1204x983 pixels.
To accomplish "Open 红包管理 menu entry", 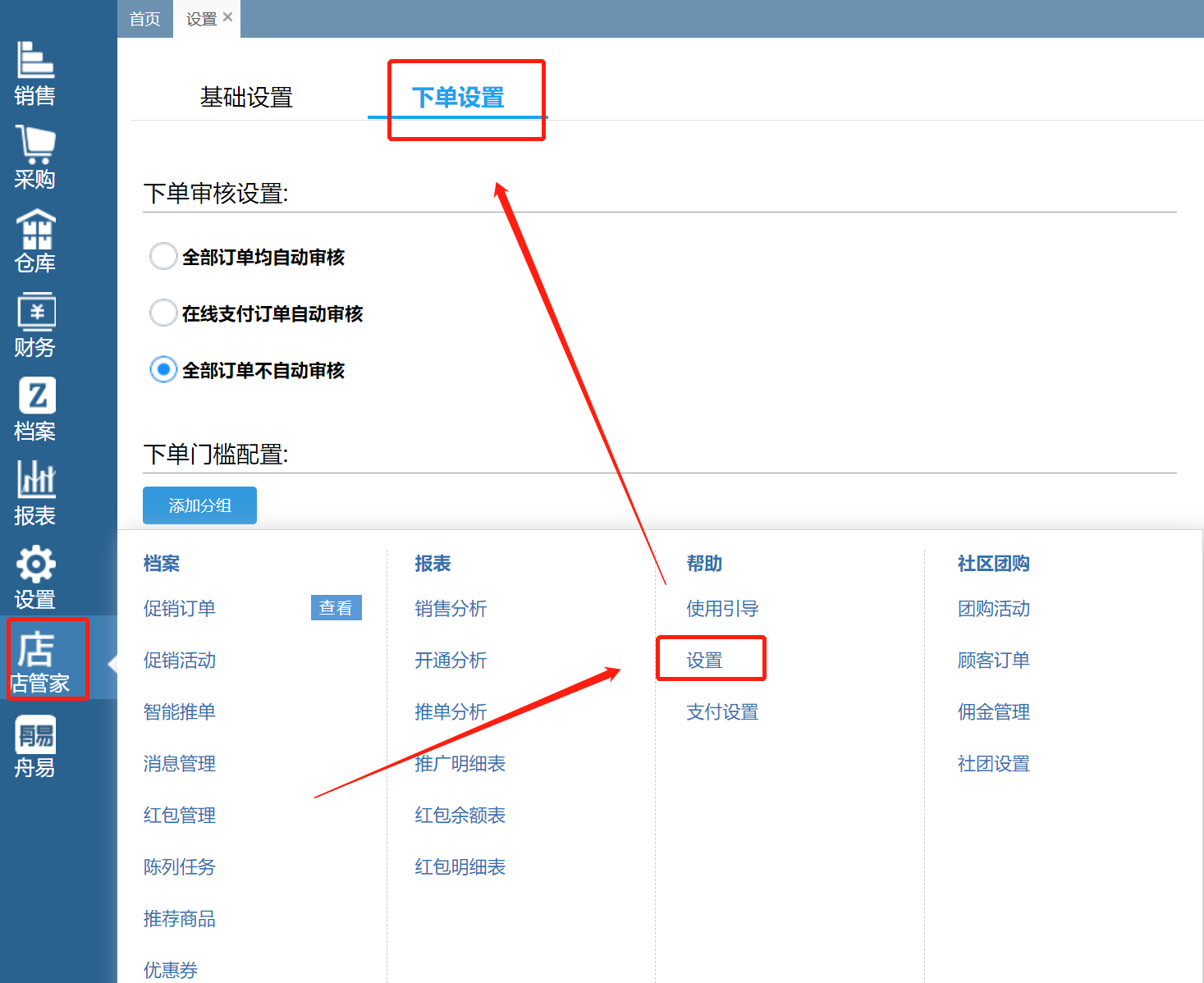I will pos(180,816).
